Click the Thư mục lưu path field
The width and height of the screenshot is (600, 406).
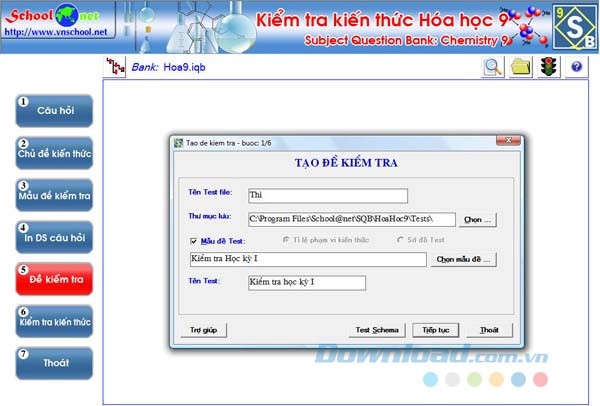352,219
